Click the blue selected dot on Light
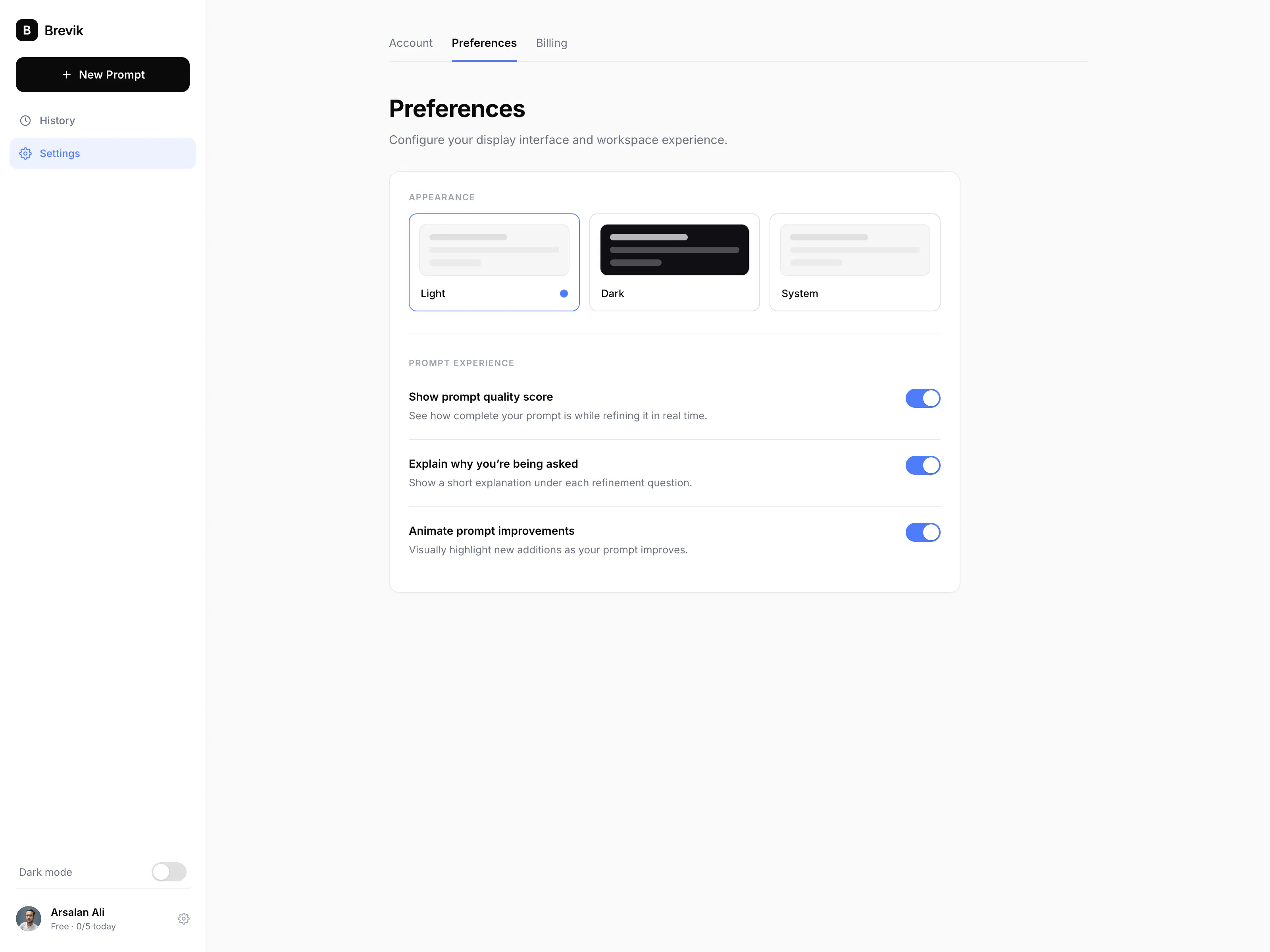 [x=564, y=293]
